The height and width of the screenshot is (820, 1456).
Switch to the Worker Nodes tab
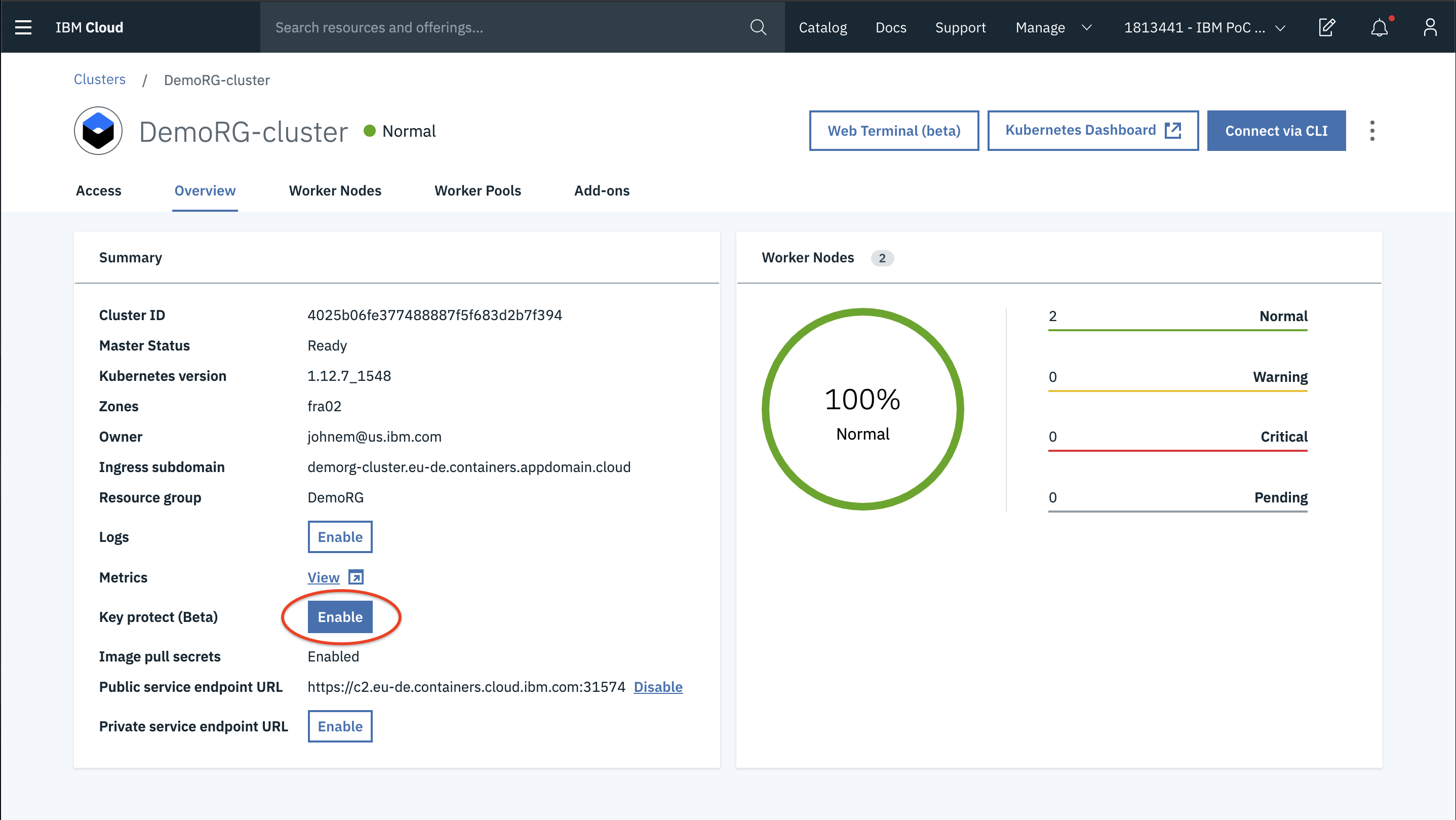point(335,190)
